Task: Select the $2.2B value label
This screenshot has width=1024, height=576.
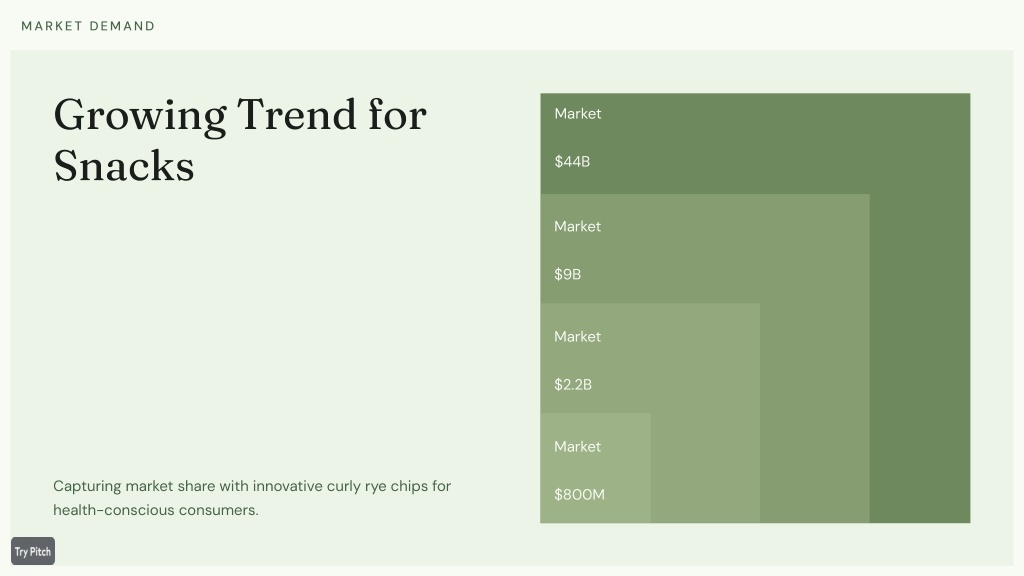Action: 573,385
